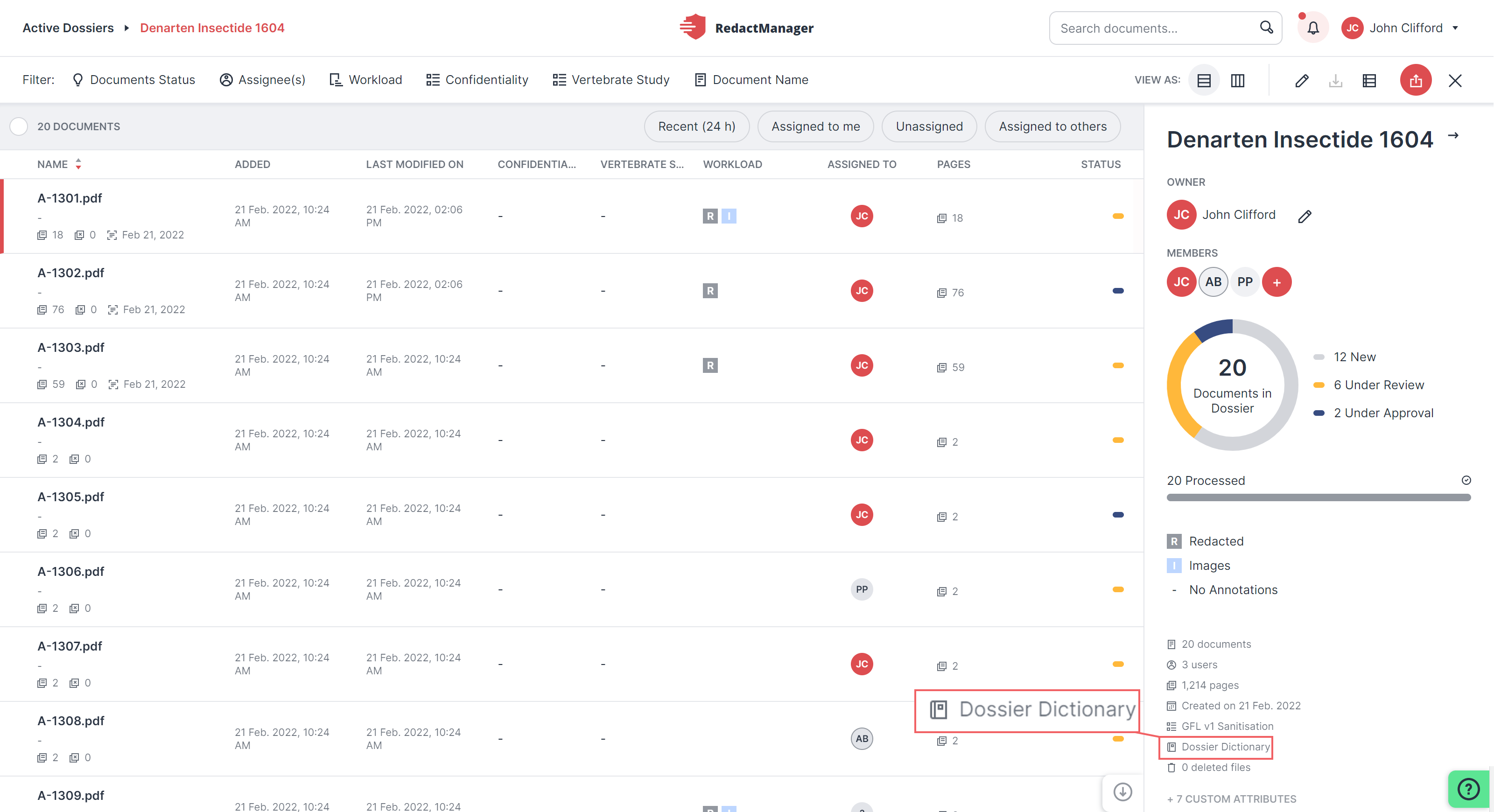Screen dimensions: 1494x812
Task: Click the PP assignee avatar for A-1306.pdf
Action: click(861, 589)
